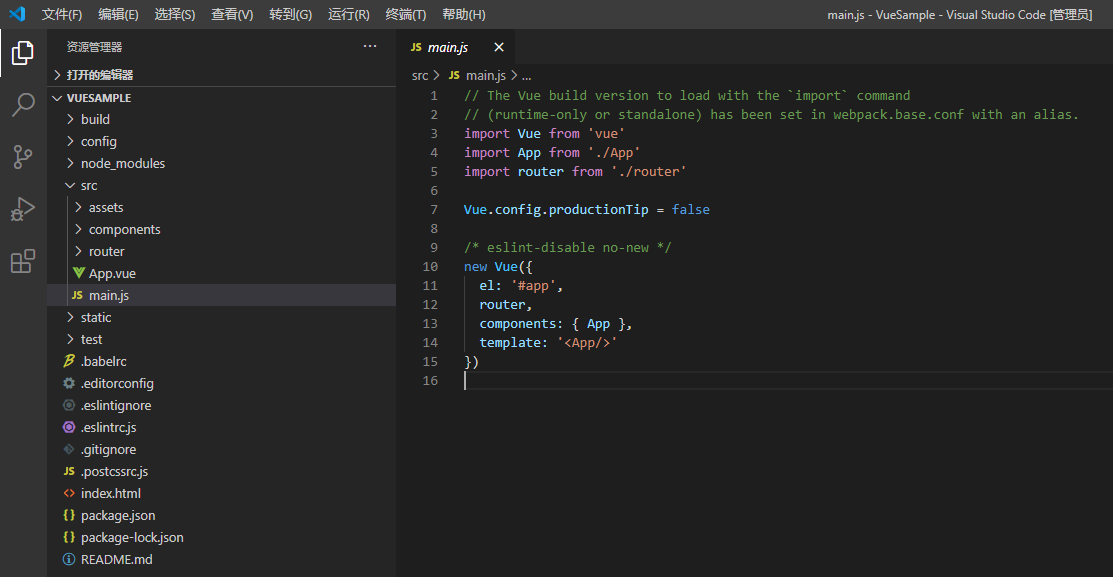Click the git icon beside .gitignore

69,449
